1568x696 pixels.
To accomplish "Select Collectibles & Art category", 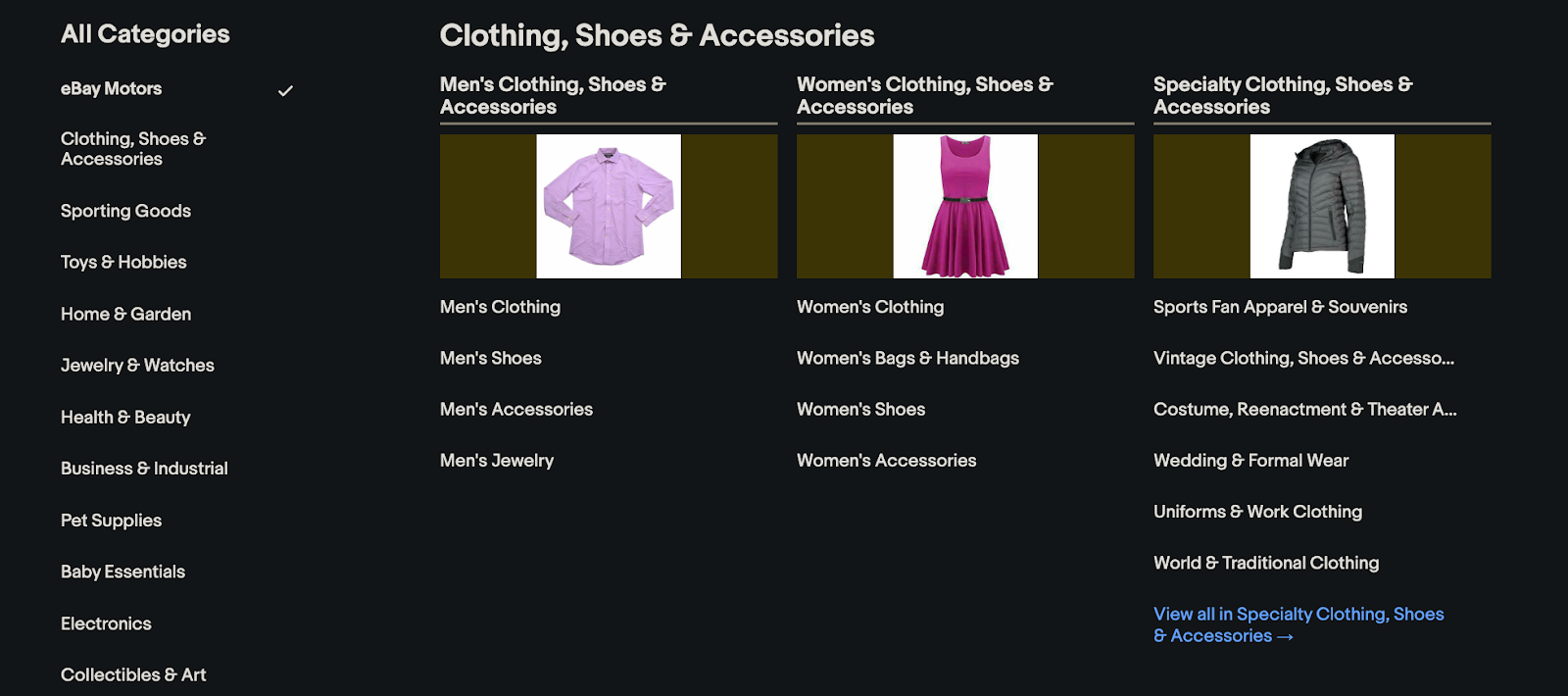I will 133,674.
